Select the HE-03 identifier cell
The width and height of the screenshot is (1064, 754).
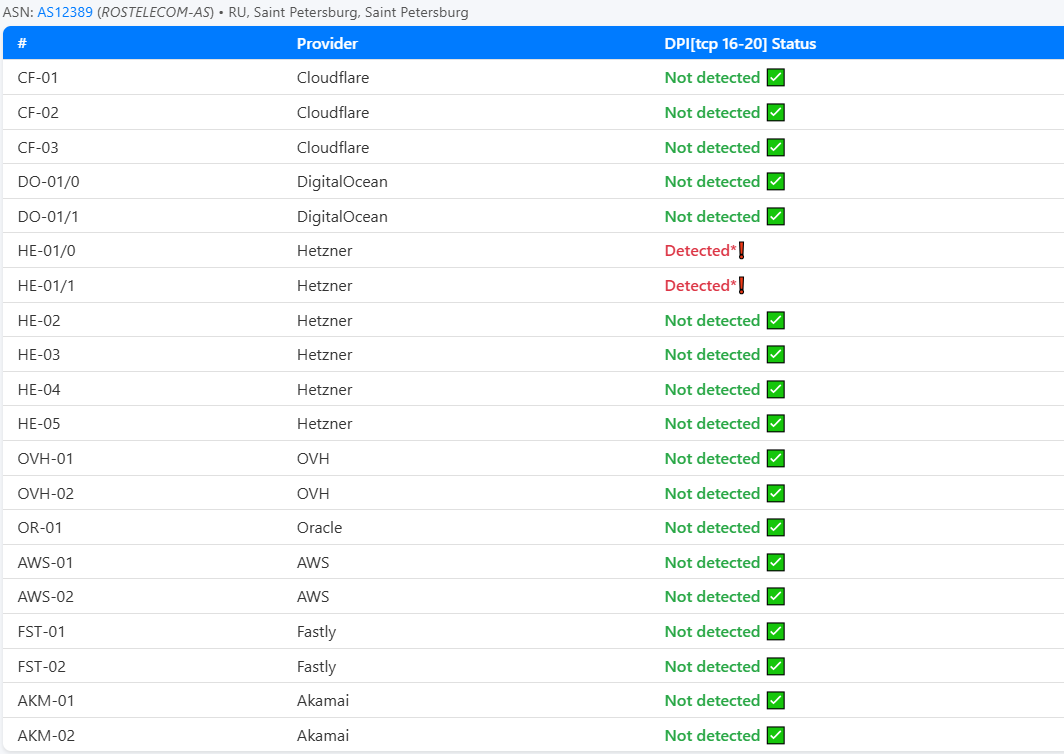coord(39,354)
